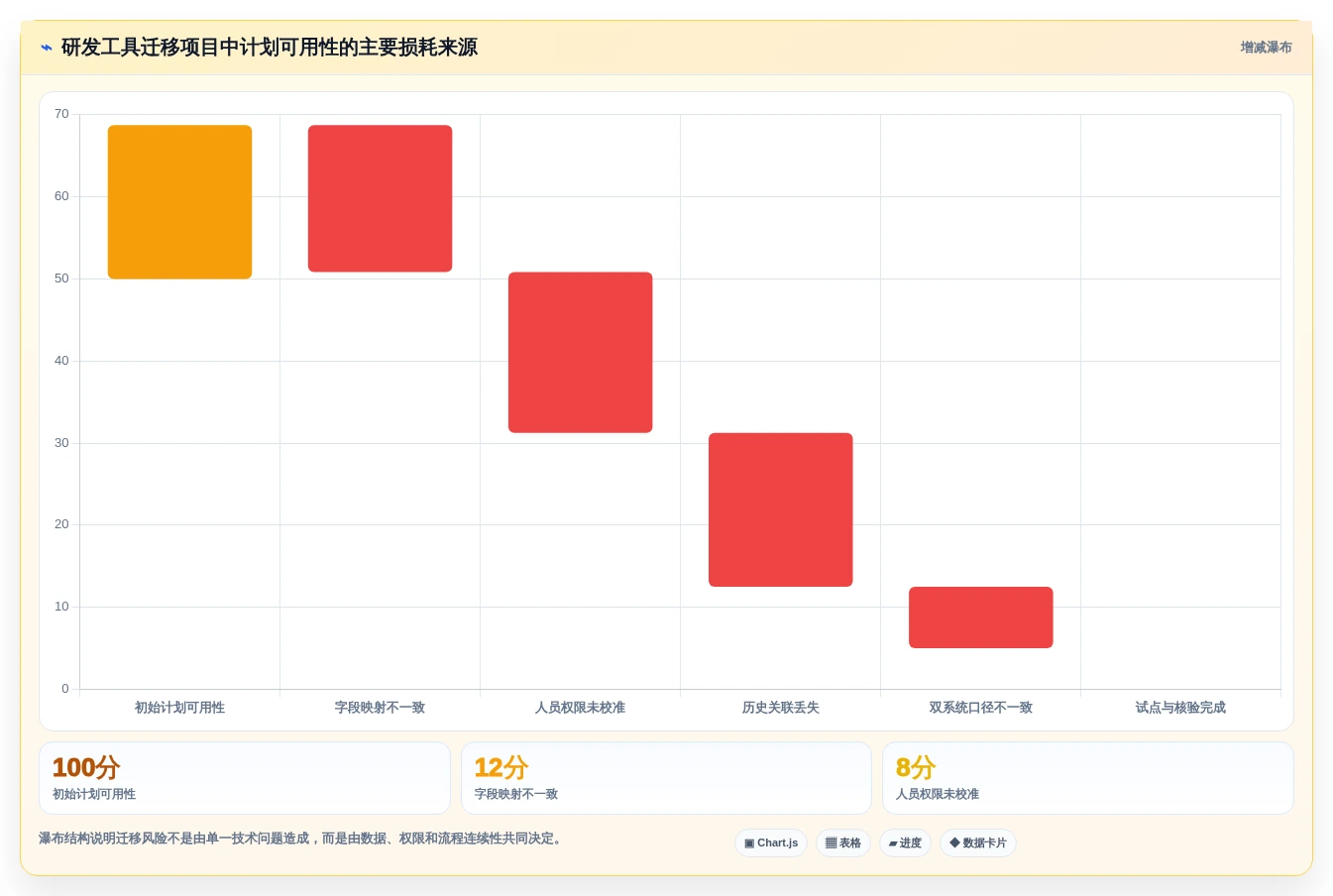Click the 100分 data card
Viewport: 1333px width, 896px height.
245,778
